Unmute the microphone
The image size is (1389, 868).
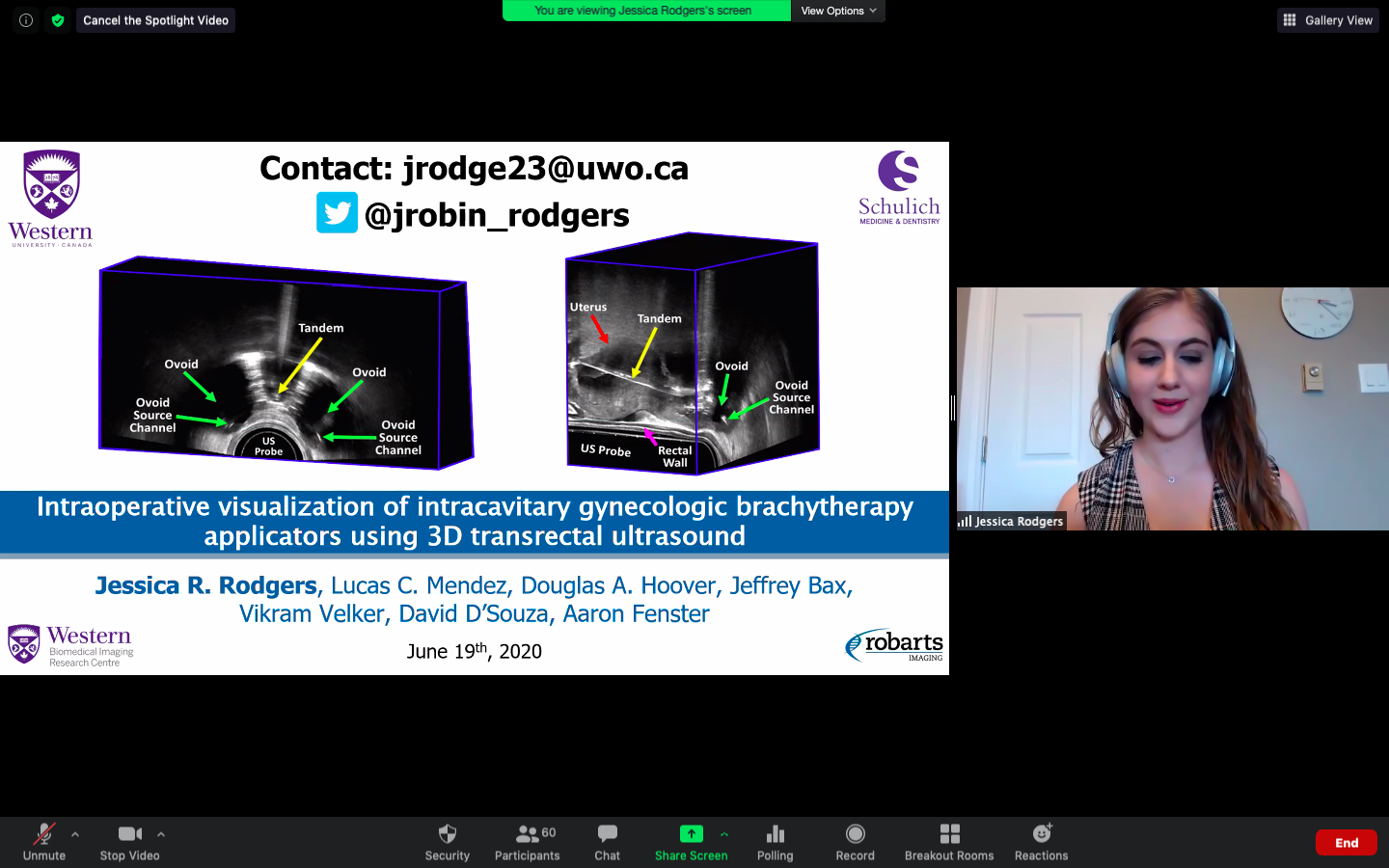click(44, 841)
